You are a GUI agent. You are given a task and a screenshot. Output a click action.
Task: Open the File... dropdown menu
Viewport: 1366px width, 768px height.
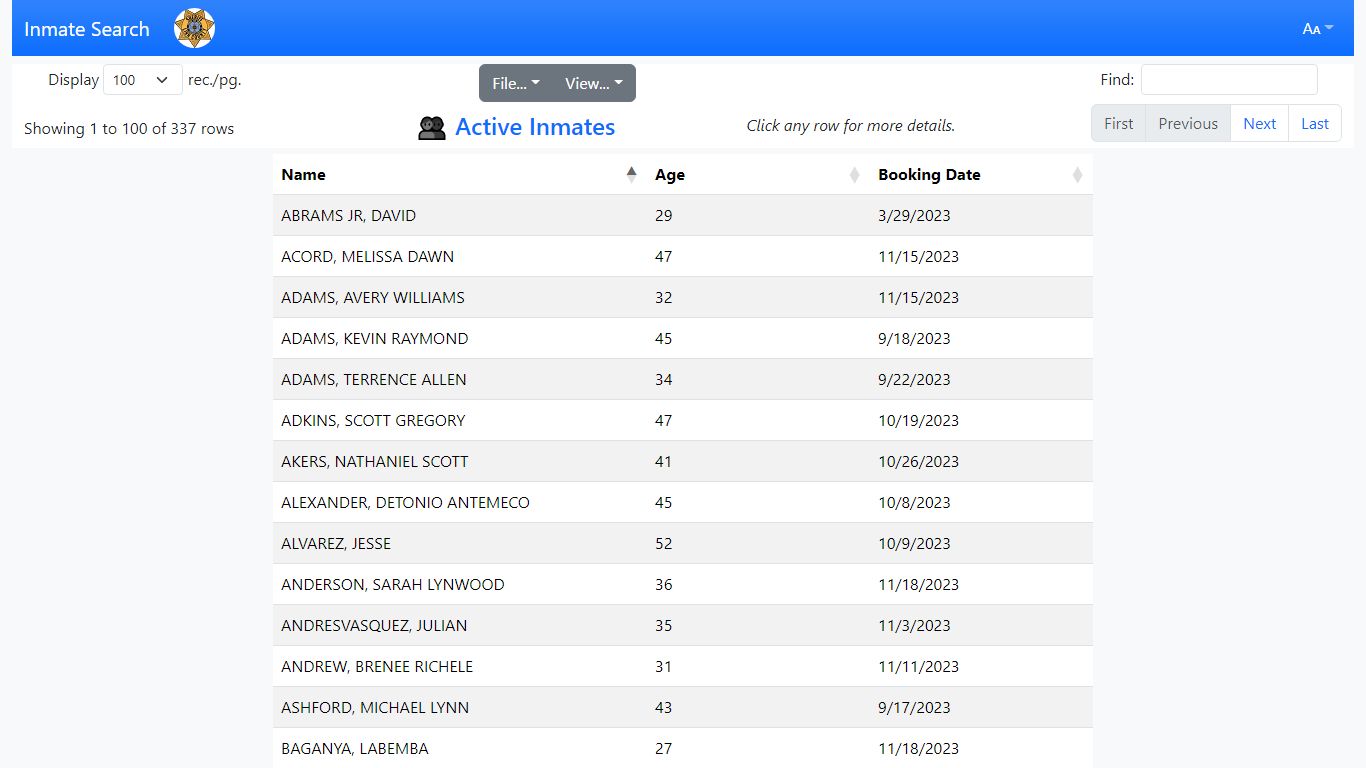pyautogui.click(x=516, y=83)
